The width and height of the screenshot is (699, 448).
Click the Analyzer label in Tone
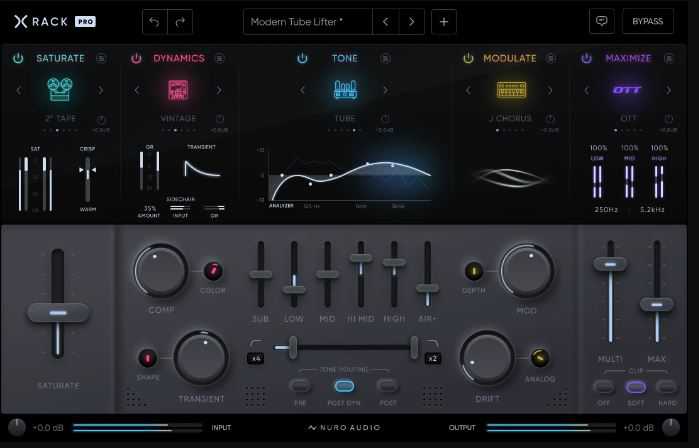coord(281,206)
